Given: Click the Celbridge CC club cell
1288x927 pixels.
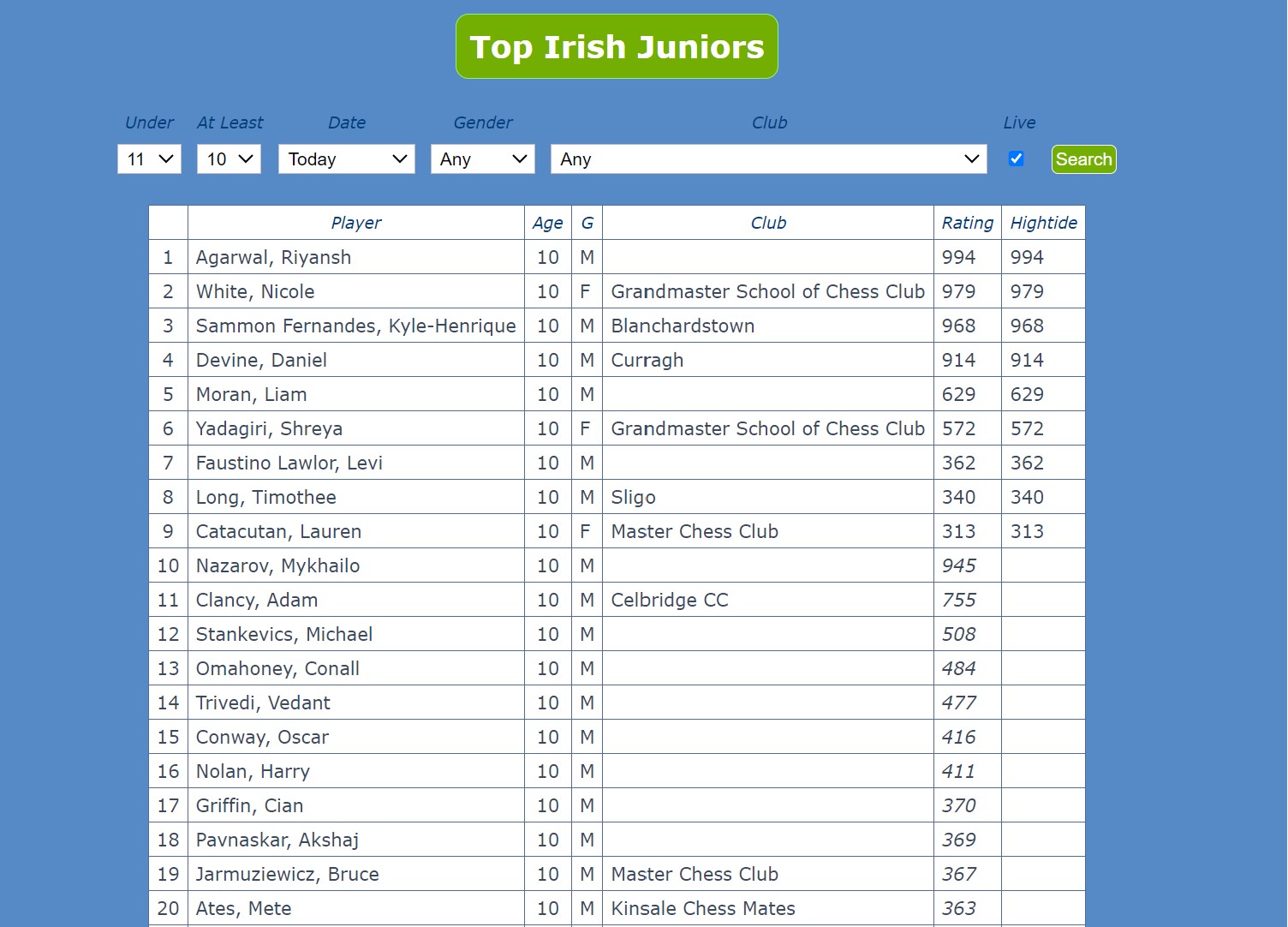Looking at the screenshot, I should point(670,600).
